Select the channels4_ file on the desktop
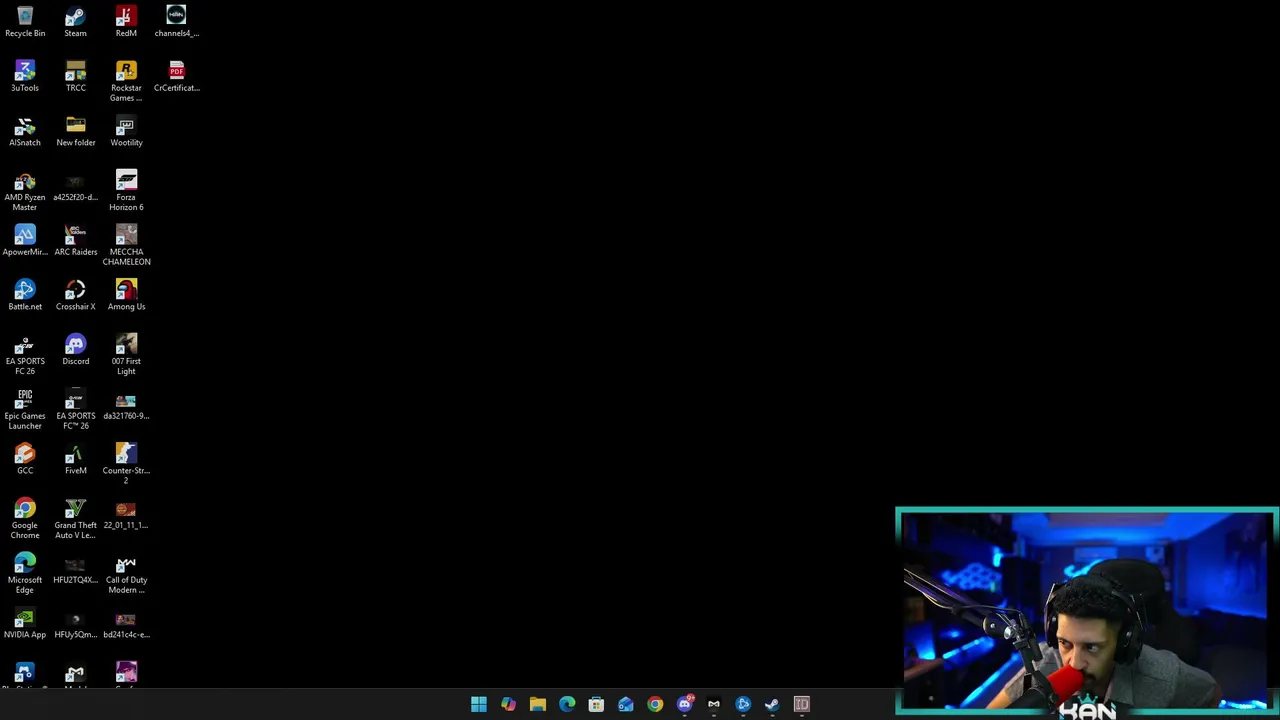The image size is (1280, 720). click(x=176, y=22)
